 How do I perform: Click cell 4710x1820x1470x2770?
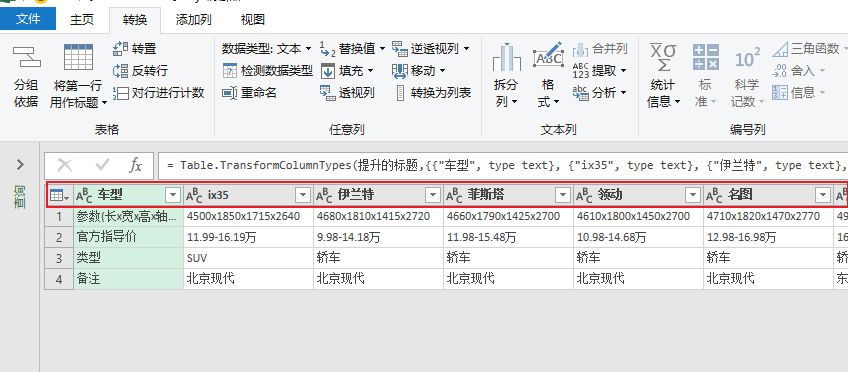(x=768, y=217)
